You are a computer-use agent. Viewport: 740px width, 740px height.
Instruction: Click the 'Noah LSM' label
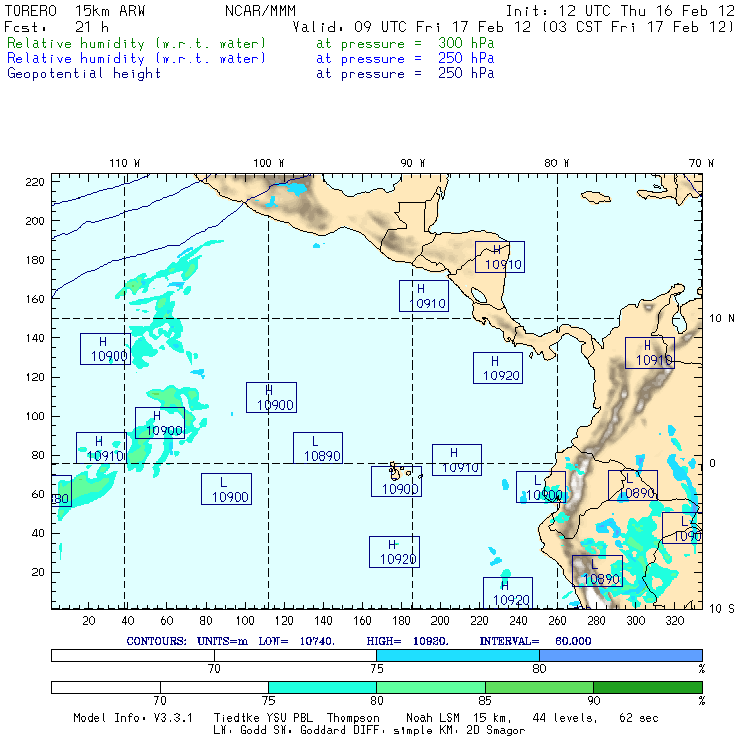tap(432, 718)
